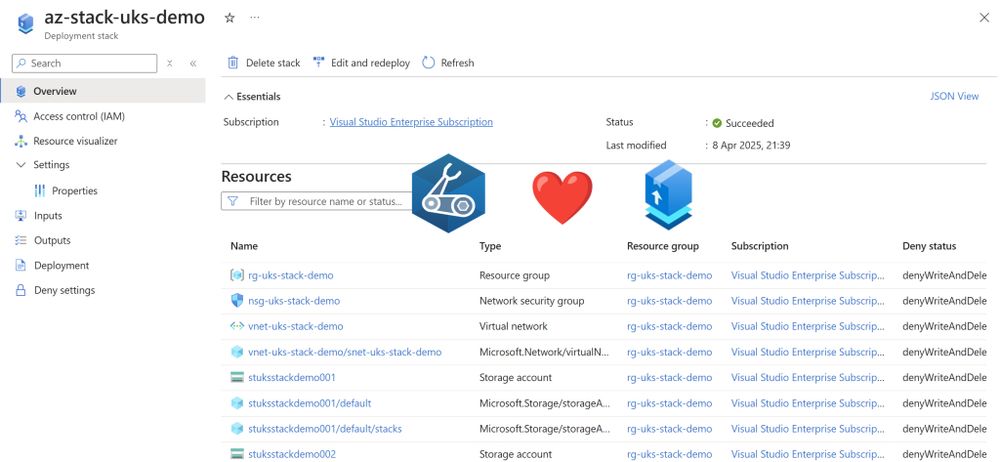Sort by Resource group column header
The width and height of the screenshot is (1000, 462).
pyautogui.click(x=663, y=246)
